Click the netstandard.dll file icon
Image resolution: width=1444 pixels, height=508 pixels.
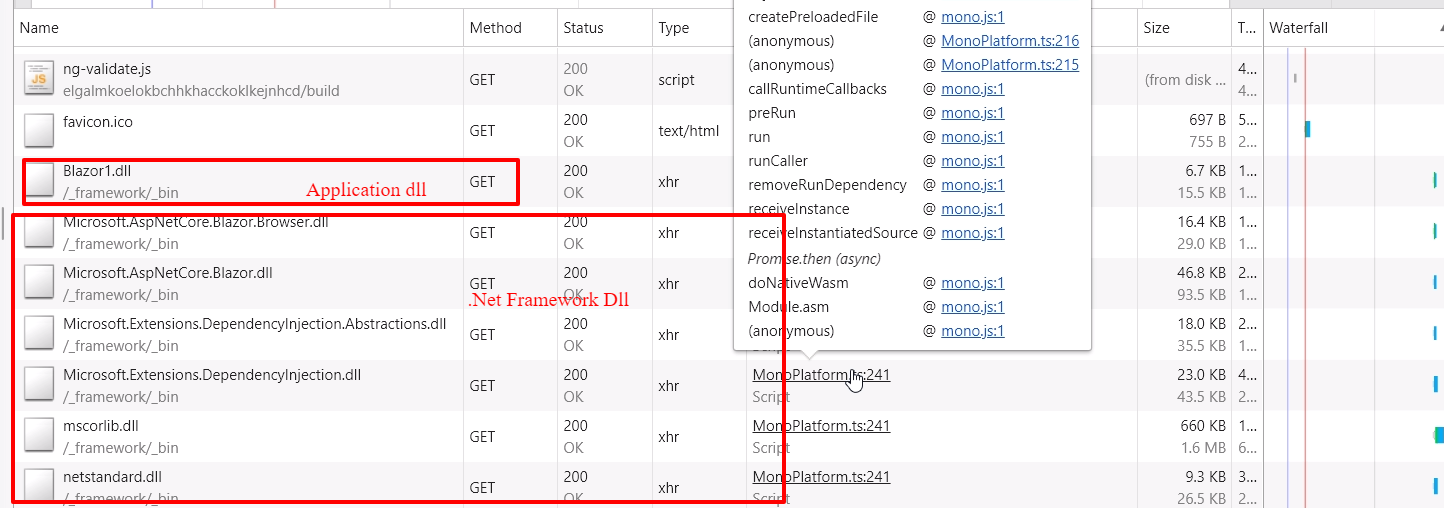pyautogui.click(x=39, y=484)
